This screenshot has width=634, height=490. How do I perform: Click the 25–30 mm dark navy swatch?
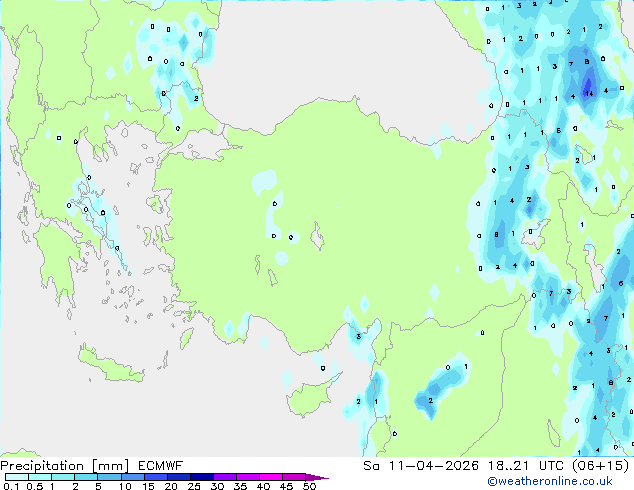click(x=201, y=477)
